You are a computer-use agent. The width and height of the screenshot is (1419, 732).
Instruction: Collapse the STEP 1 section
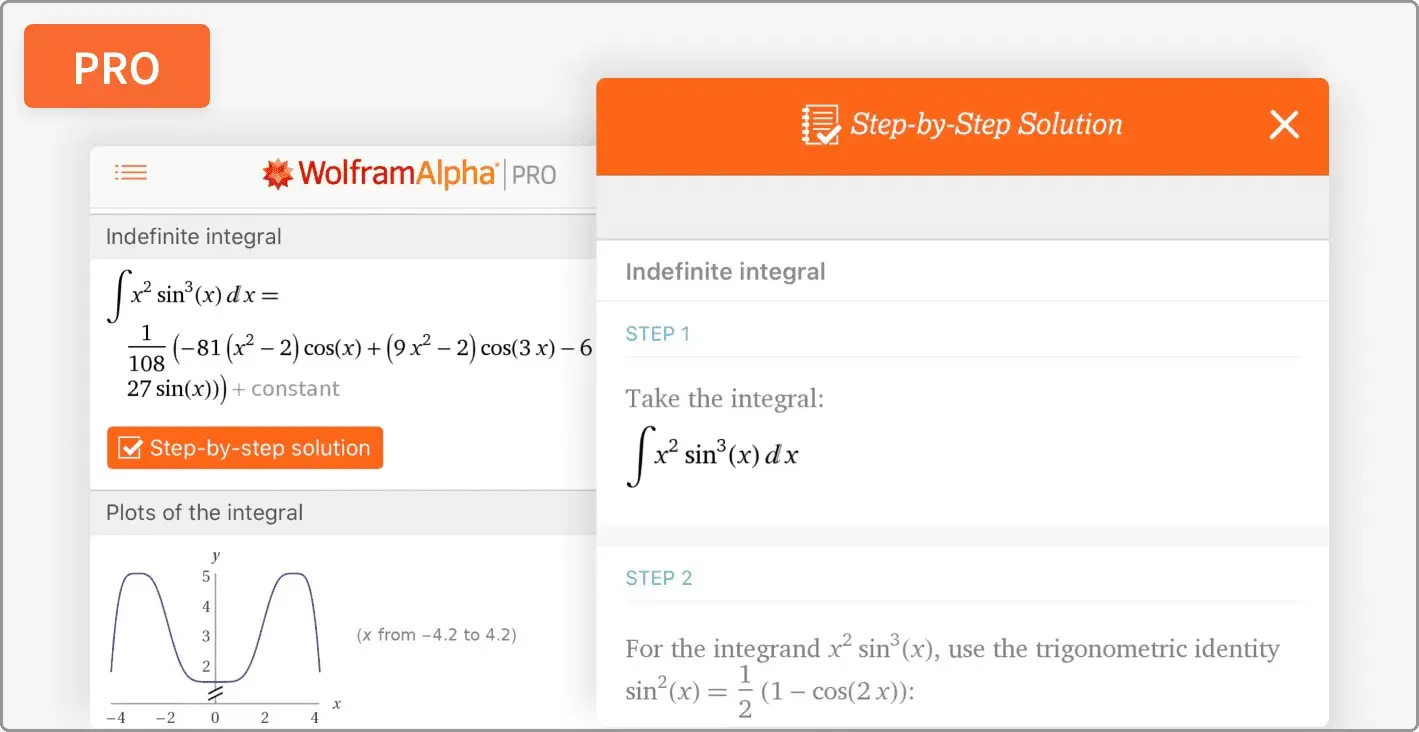tap(658, 333)
